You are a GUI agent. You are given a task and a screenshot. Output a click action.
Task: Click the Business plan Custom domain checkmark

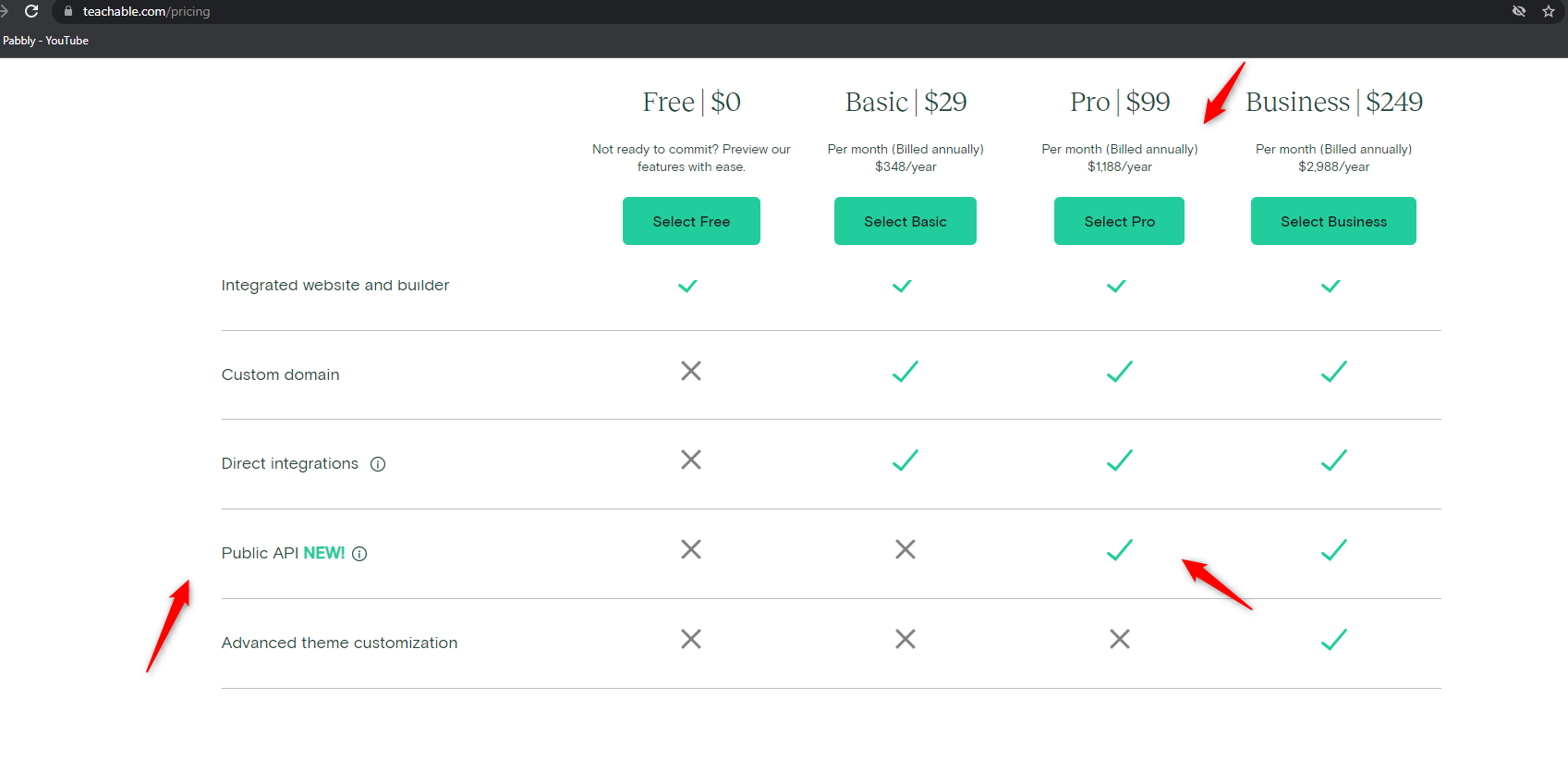1334,372
